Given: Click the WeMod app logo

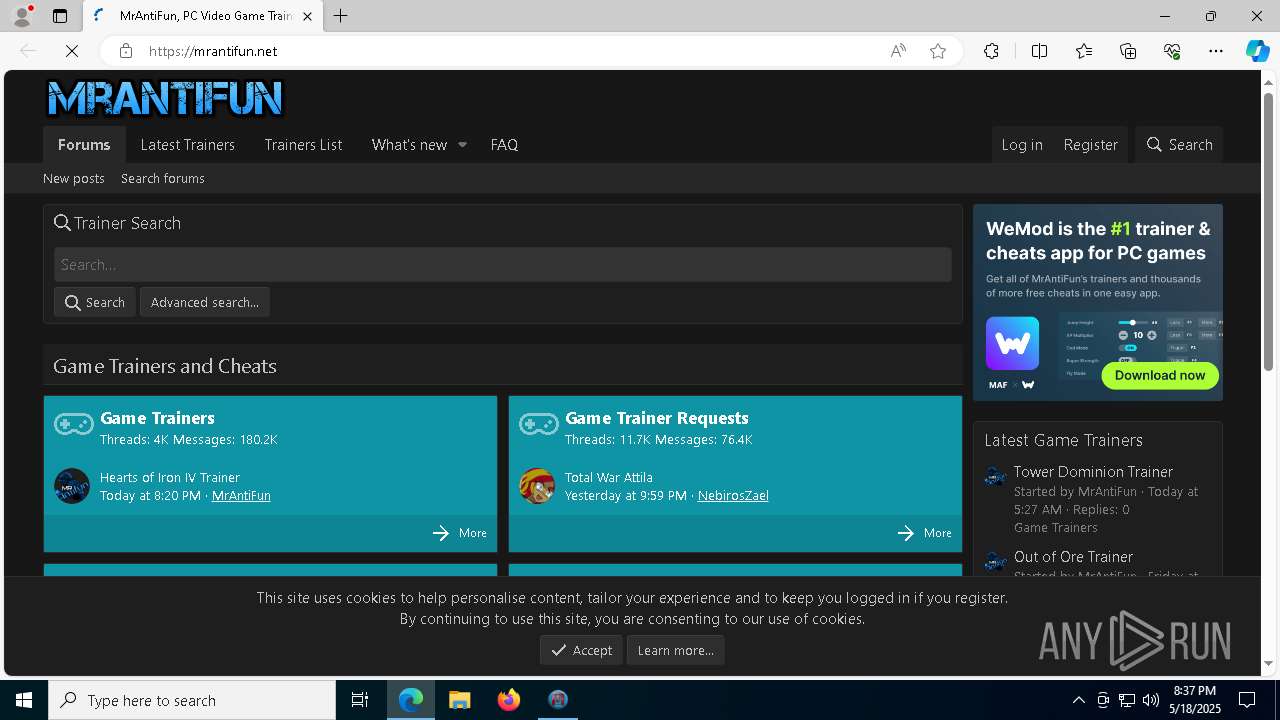Looking at the screenshot, I should pyautogui.click(x=1012, y=344).
